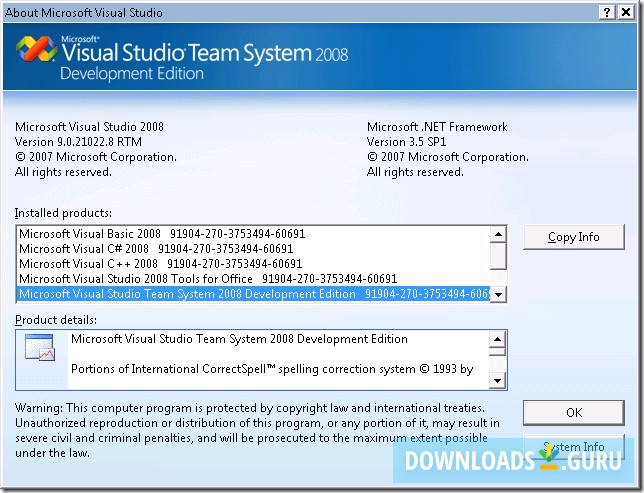This screenshot has width=644, height=493.
Task: Click the 'Version 3.5 SP1' text
Action: 406,142
